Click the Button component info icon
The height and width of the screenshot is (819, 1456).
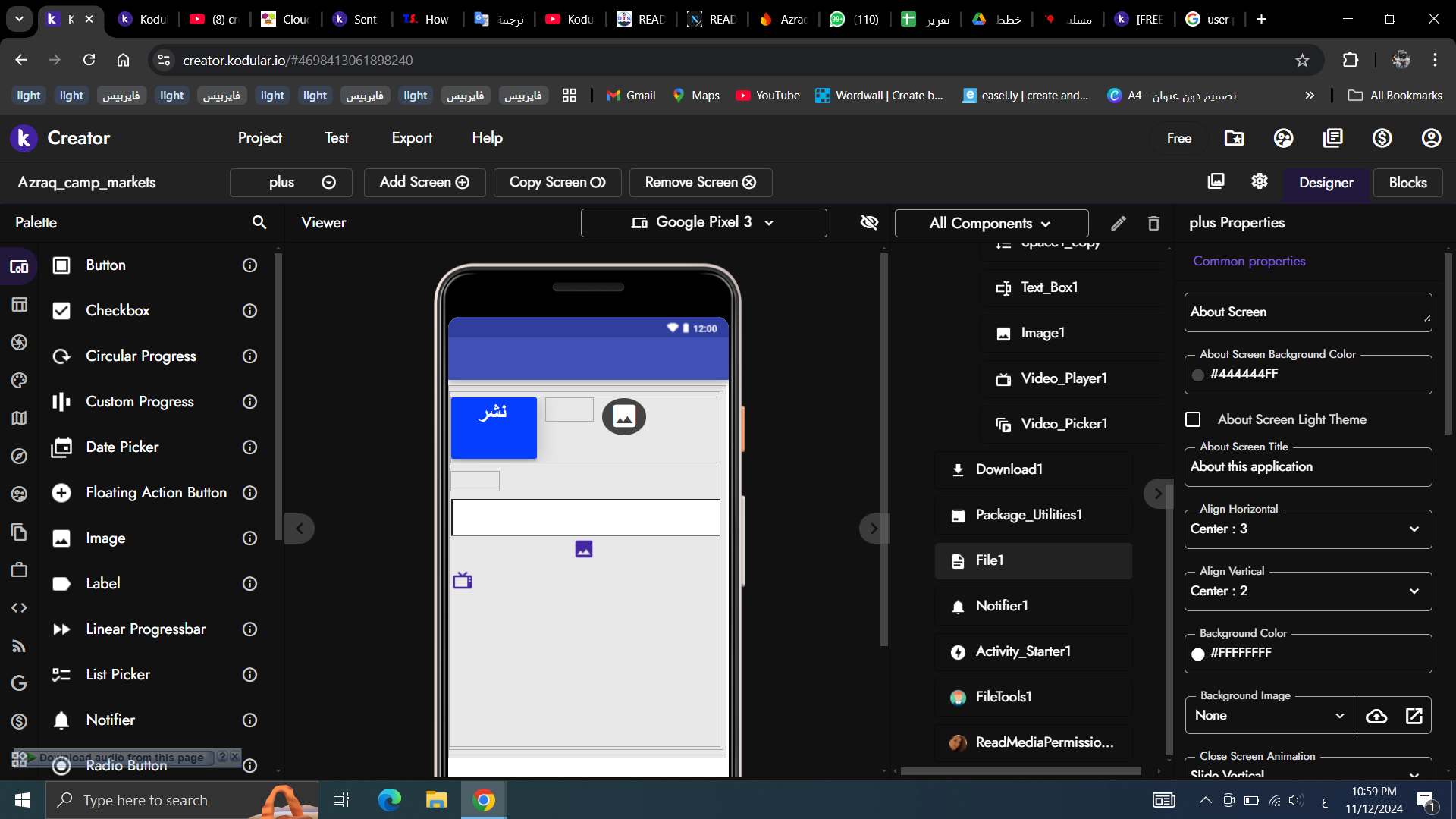(249, 265)
